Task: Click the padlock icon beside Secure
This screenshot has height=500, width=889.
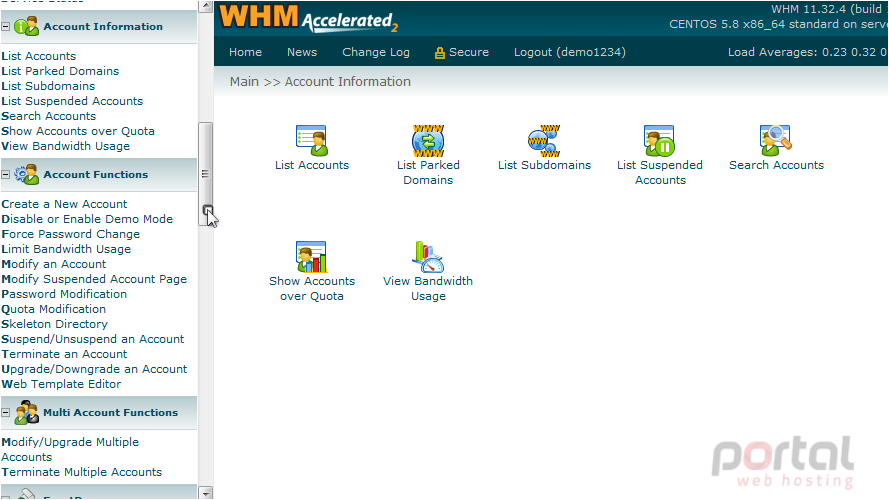Action: pos(439,53)
